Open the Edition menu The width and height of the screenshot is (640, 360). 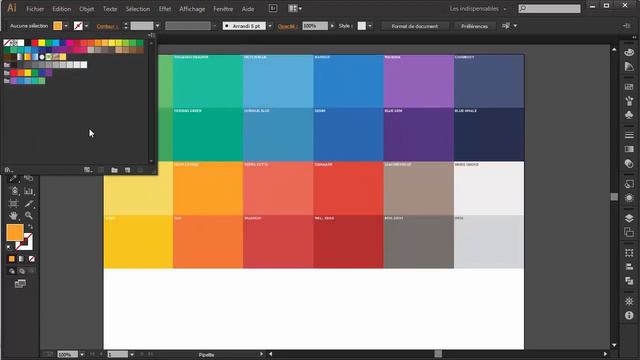(61, 9)
